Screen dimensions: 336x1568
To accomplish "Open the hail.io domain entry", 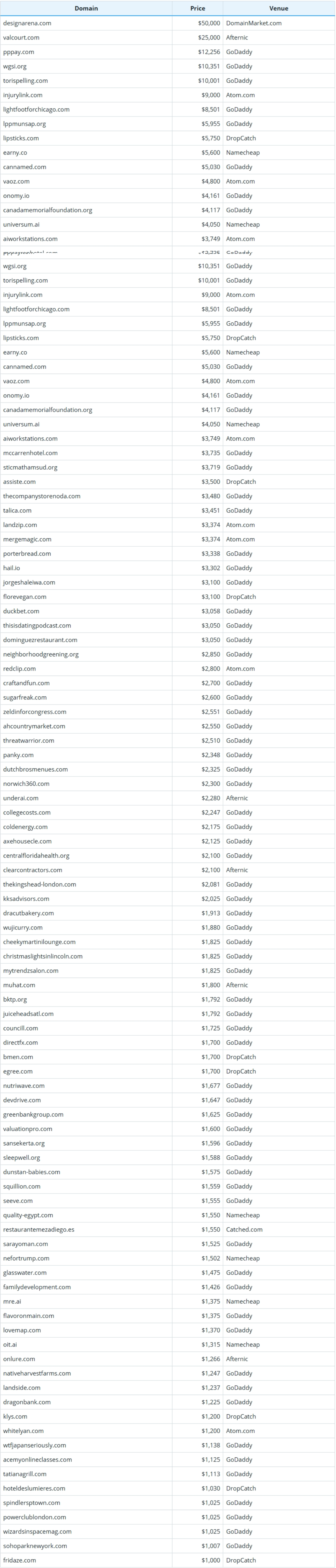I will coord(11,568).
